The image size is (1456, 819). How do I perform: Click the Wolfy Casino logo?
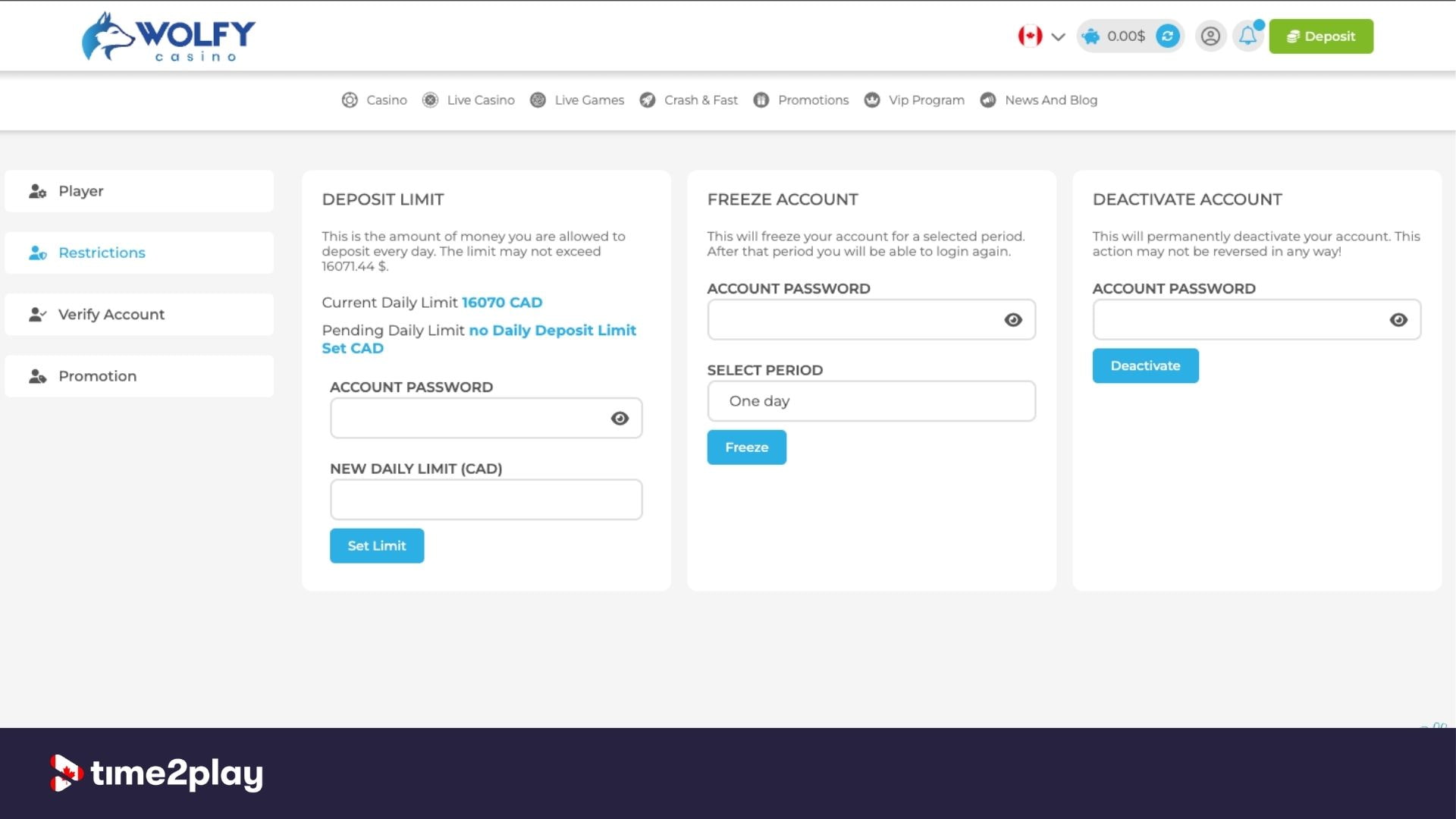point(168,36)
